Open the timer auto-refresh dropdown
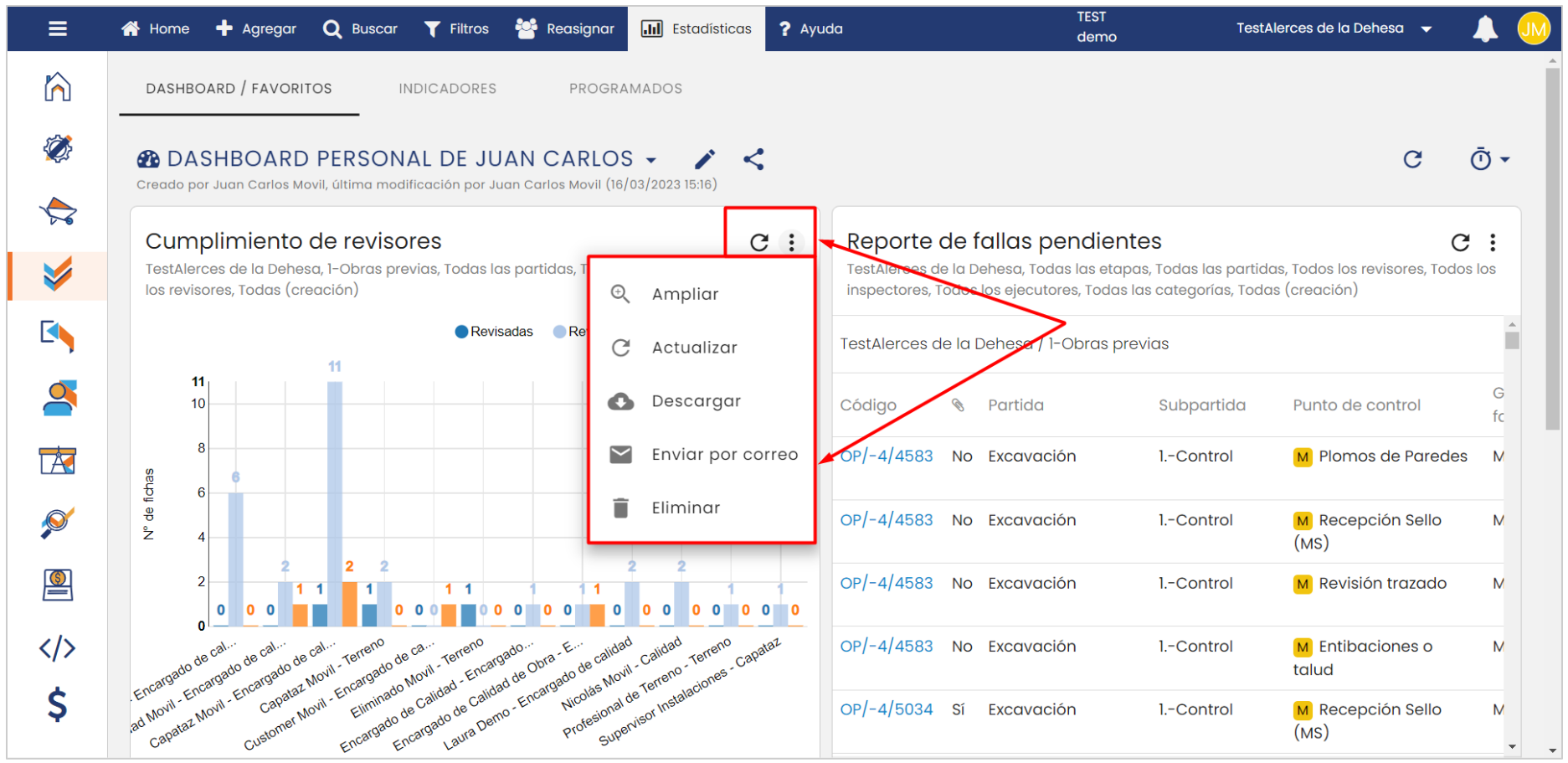 [x=1489, y=159]
